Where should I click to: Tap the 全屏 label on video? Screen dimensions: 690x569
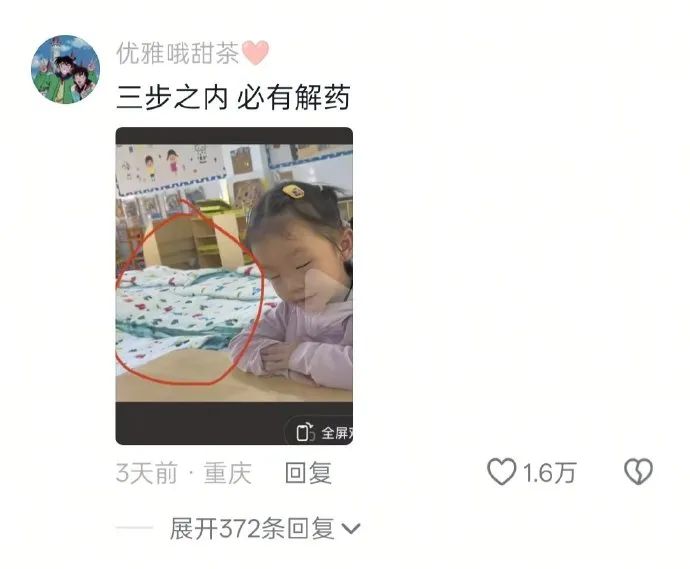[337, 433]
